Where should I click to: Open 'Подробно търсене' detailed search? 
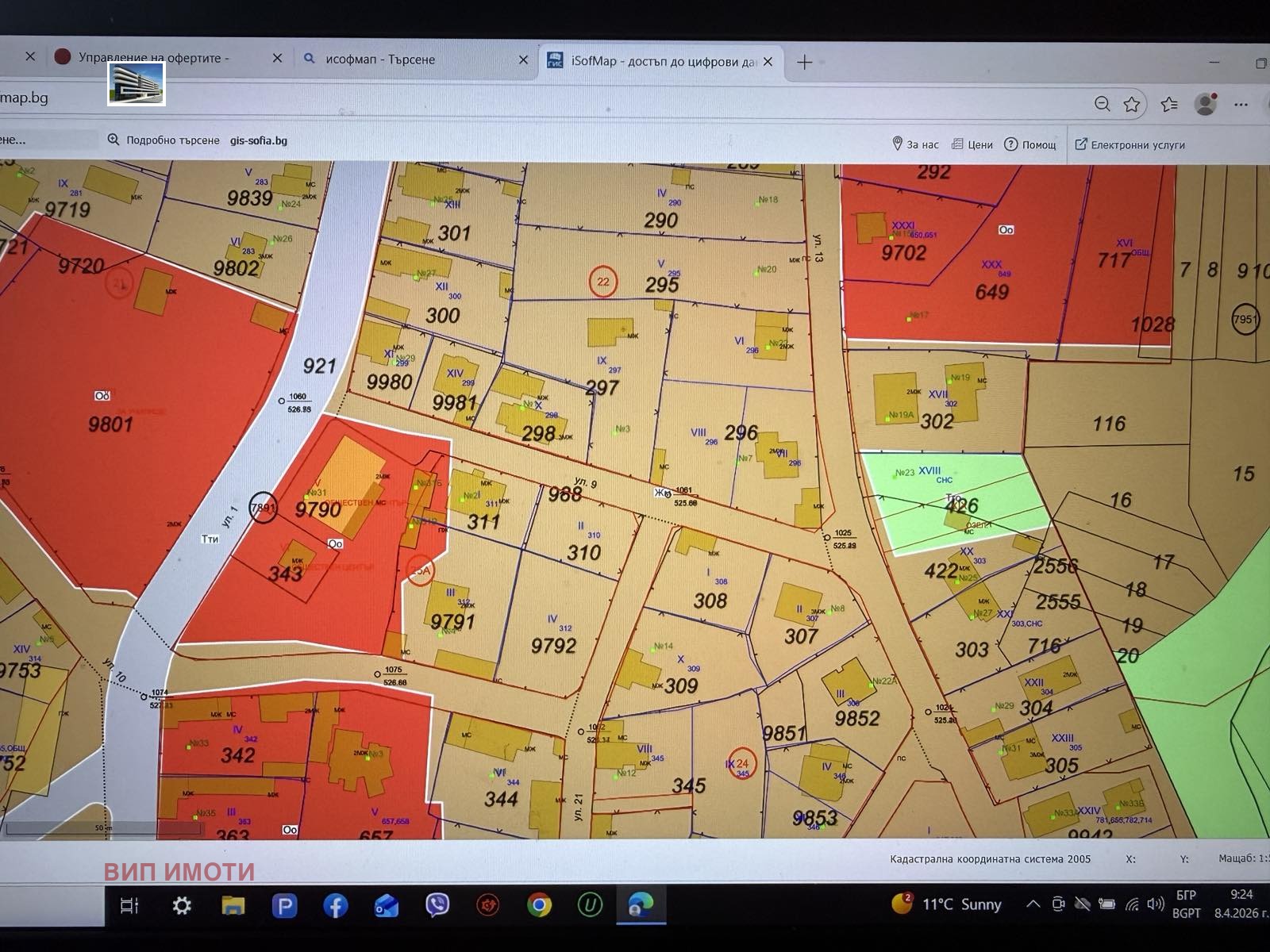tap(164, 140)
